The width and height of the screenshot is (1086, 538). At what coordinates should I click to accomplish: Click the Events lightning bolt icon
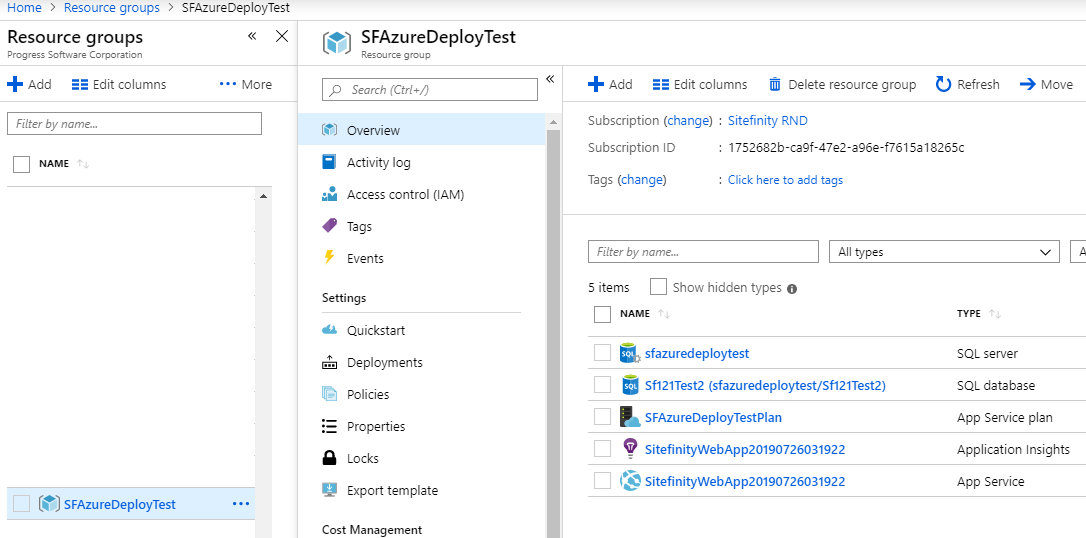(329, 258)
